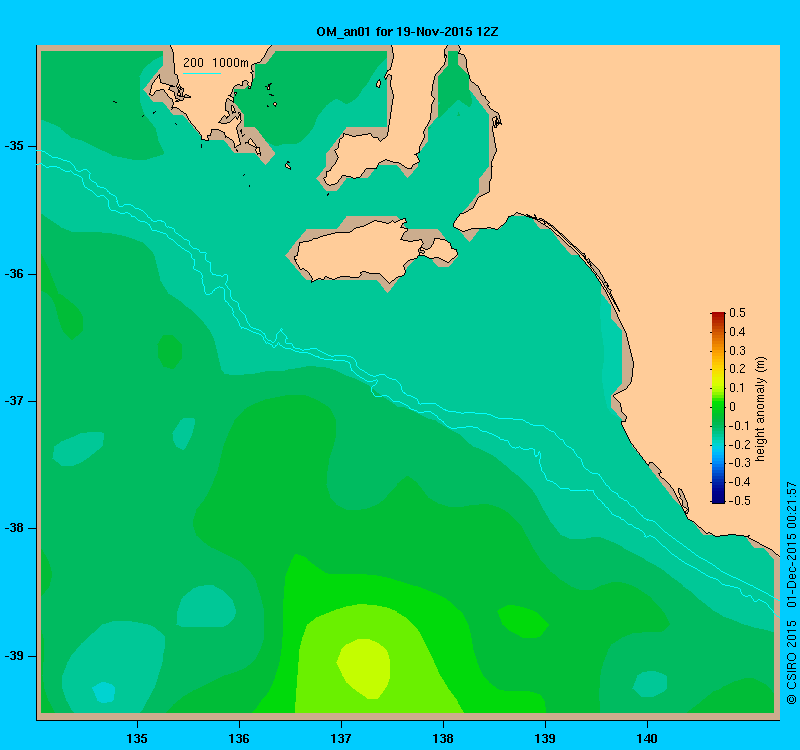Image resolution: width=800 pixels, height=750 pixels.
Task: Click longitude label 136
Action: [x=239, y=738]
